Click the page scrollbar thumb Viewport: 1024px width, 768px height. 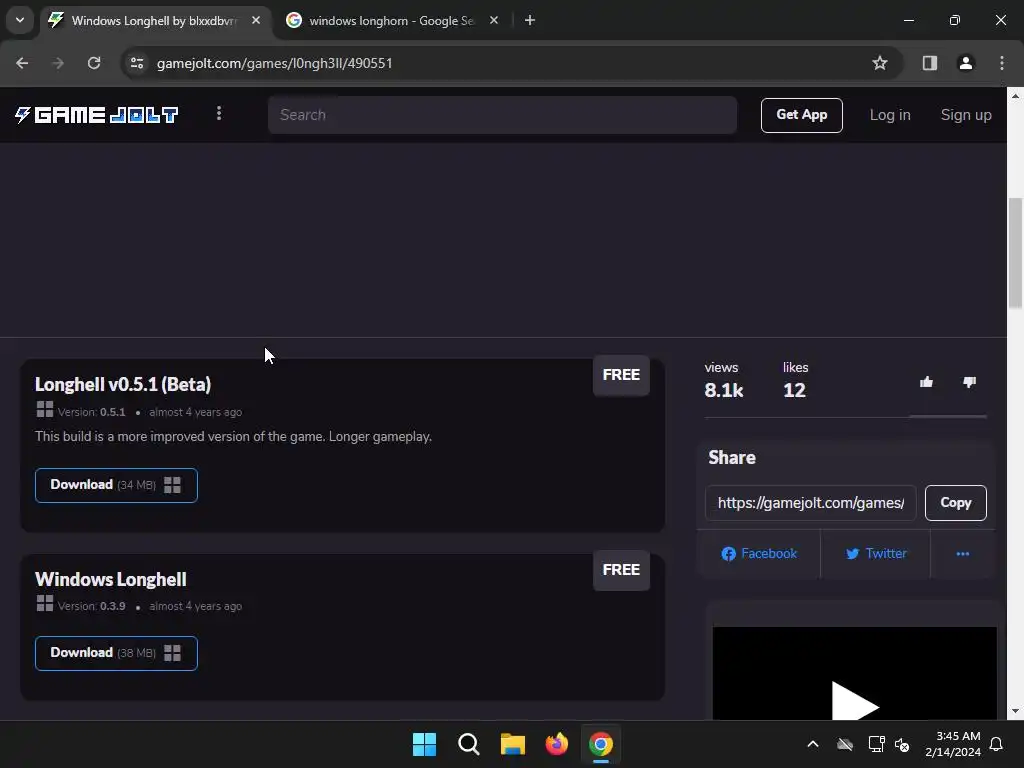tap(1015, 252)
